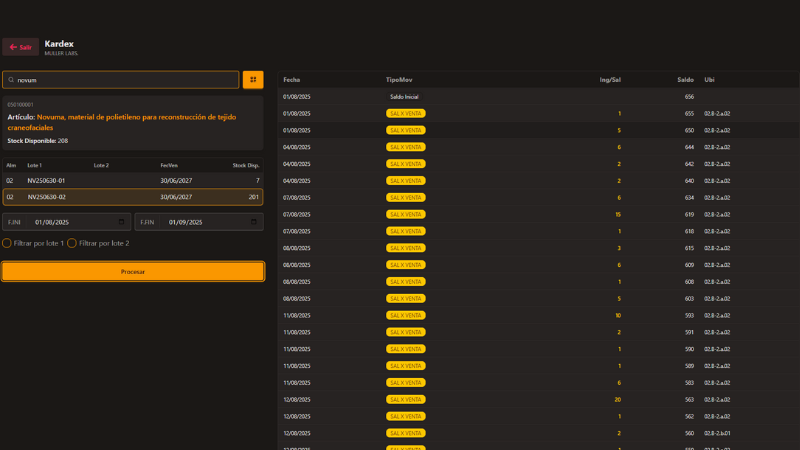Click the orange grid icon button
The image size is (800, 450).
253,80
